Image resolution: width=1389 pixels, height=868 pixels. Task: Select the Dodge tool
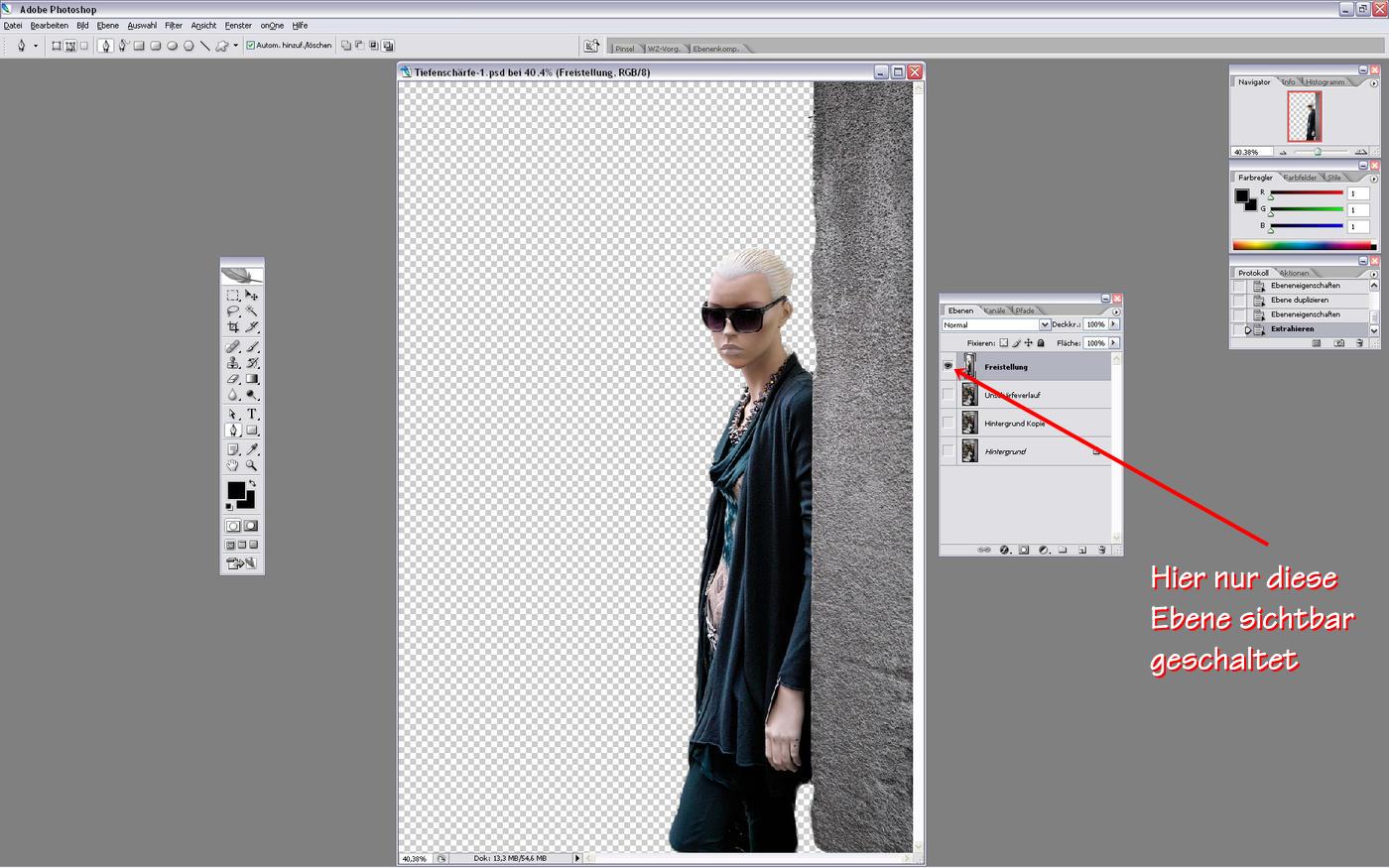click(x=252, y=394)
